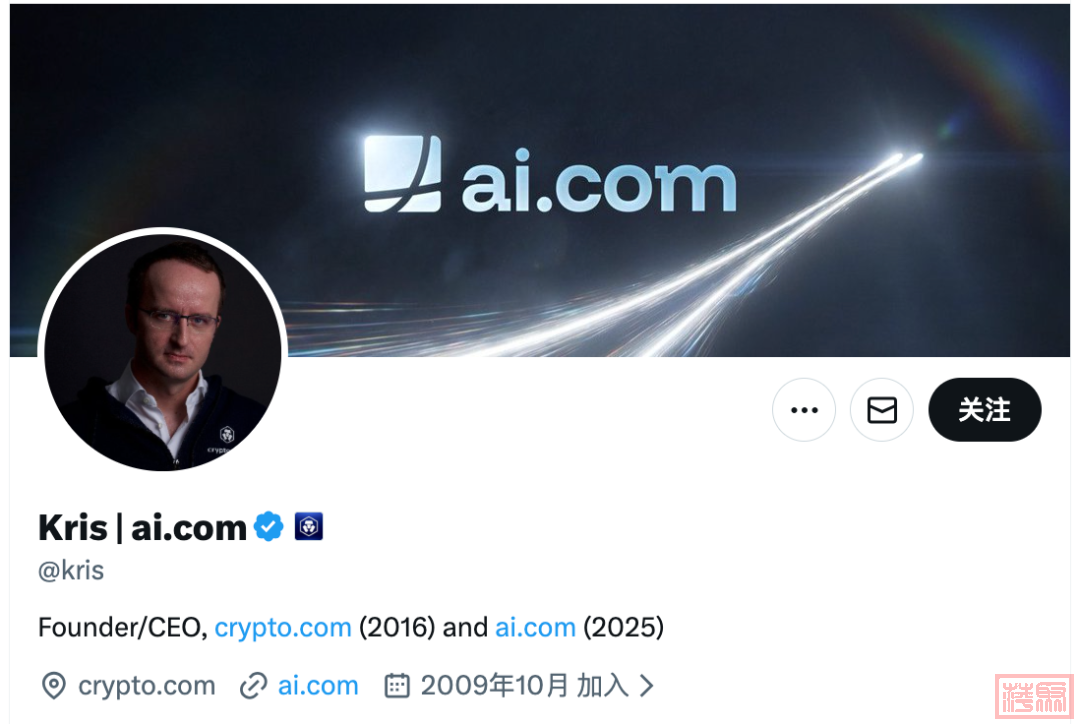Click the display name Kris | ai.com

[142, 528]
